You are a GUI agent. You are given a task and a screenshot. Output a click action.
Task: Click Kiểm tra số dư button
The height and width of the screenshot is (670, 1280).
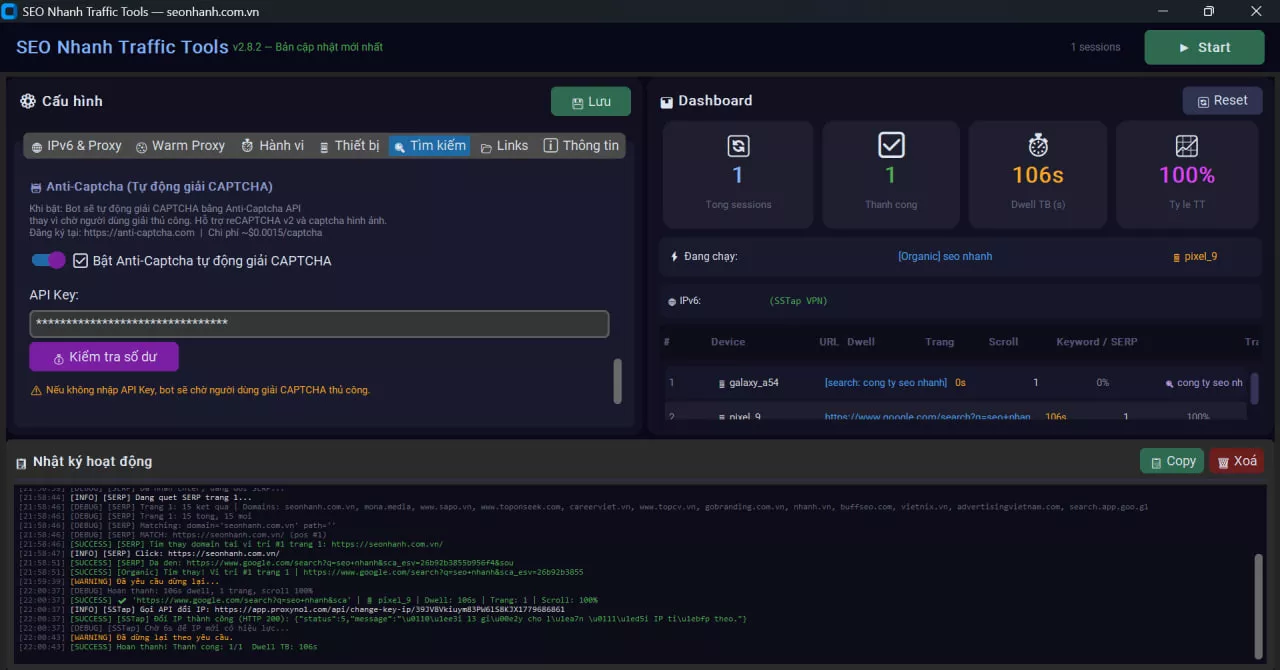point(104,357)
